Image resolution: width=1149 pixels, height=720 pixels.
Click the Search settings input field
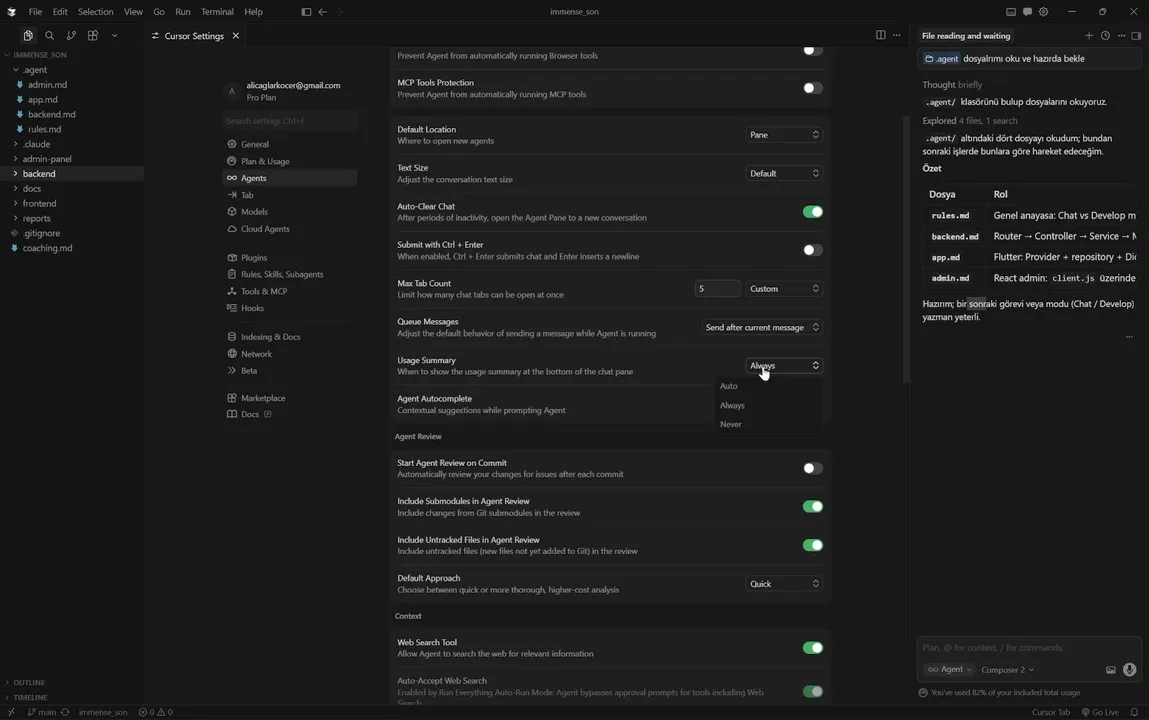(289, 121)
